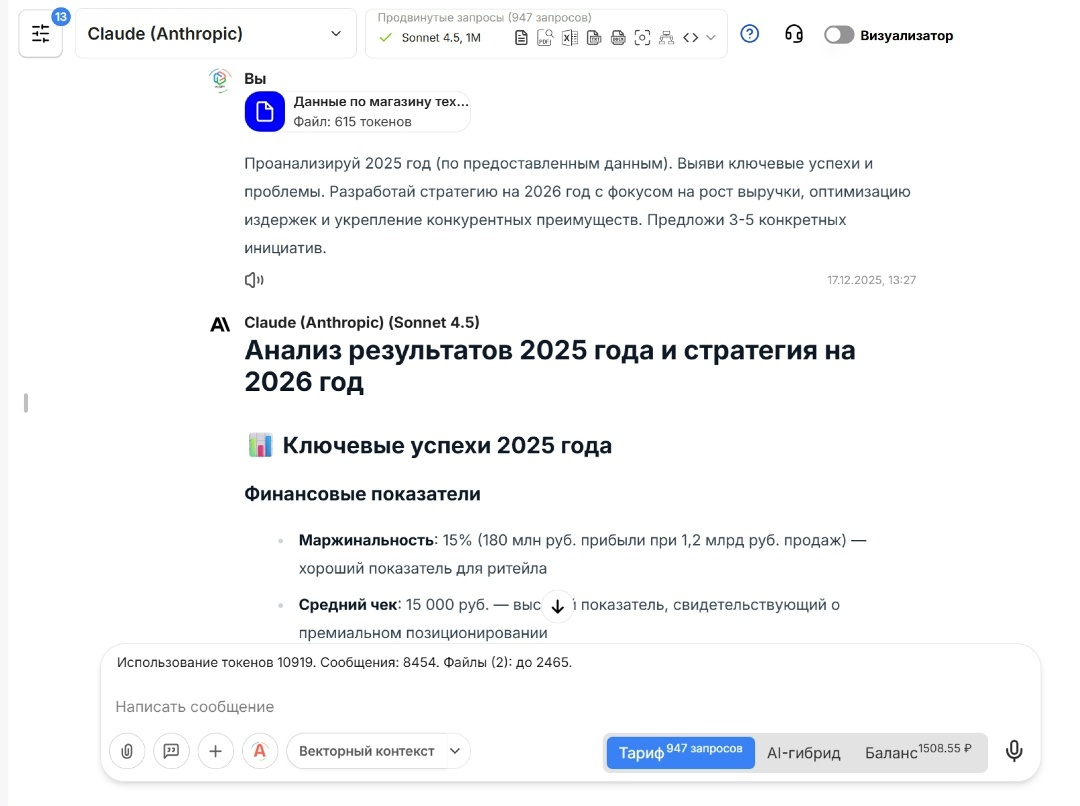Viewport: 1080px width, 806px height.
Task: Open the Claude (Anthropic) model dropdown
Action: (215, 34)
